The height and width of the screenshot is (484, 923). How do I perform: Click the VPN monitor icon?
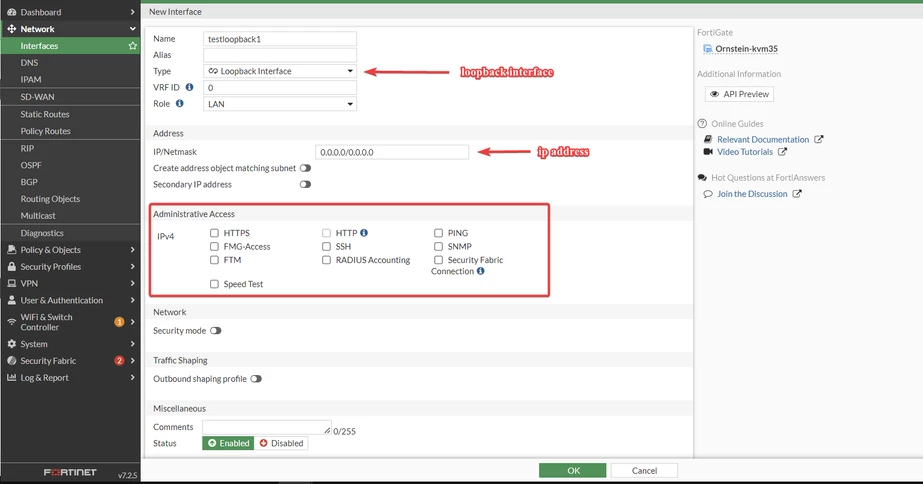point(11,283)
